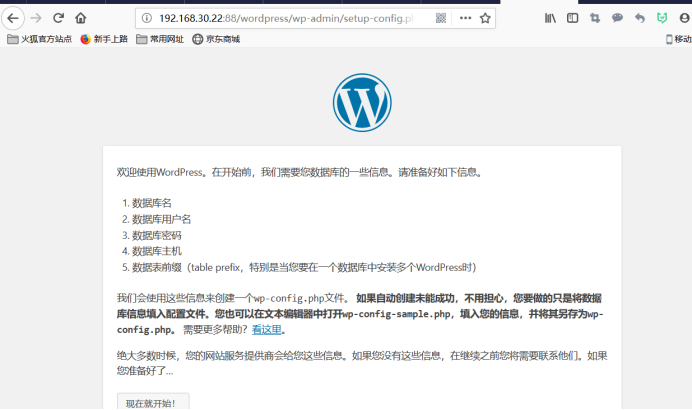Reload the current page
The image size is (692, 410).
[x=58, y=18]
